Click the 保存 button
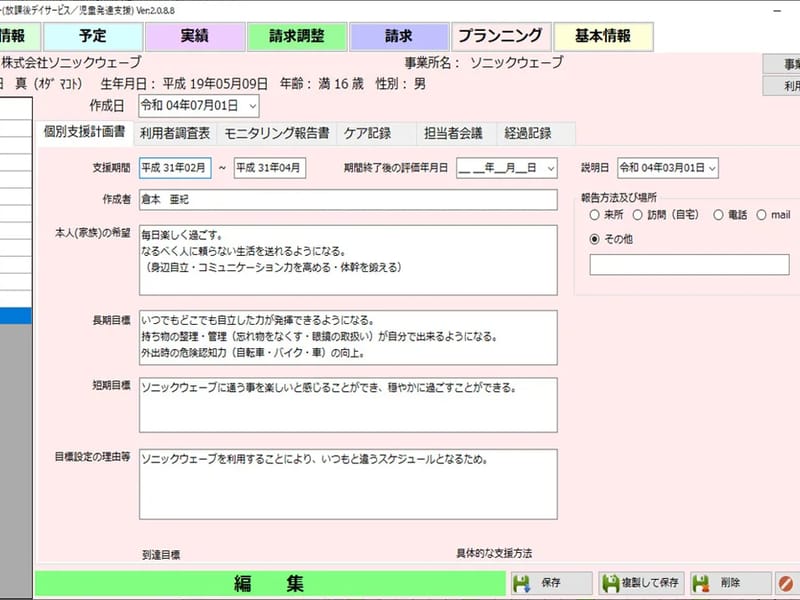Image resolution: width=800 pixels, height=600 pixels. [552, 583]
